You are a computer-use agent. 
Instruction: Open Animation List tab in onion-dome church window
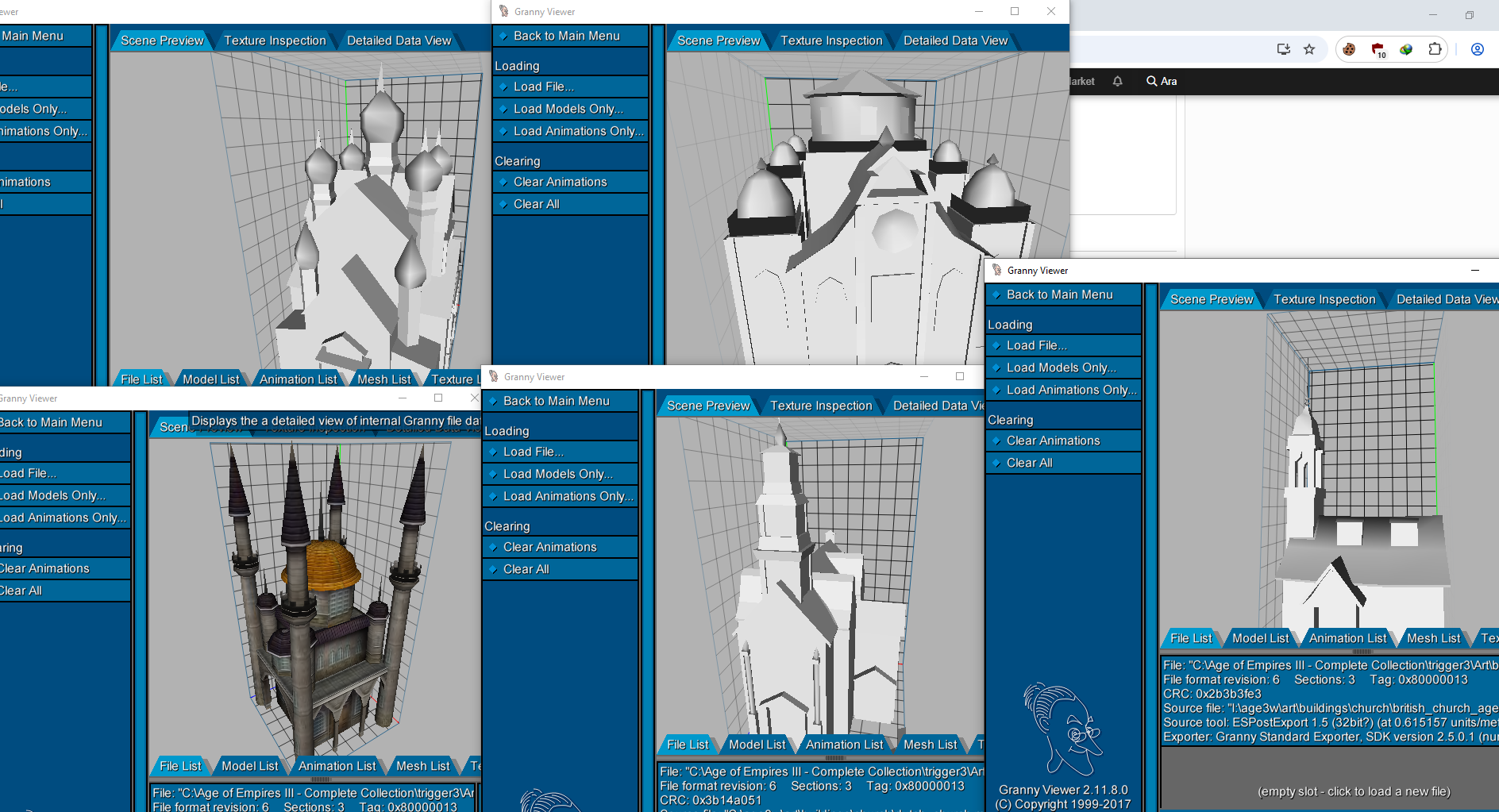point(299,379)
